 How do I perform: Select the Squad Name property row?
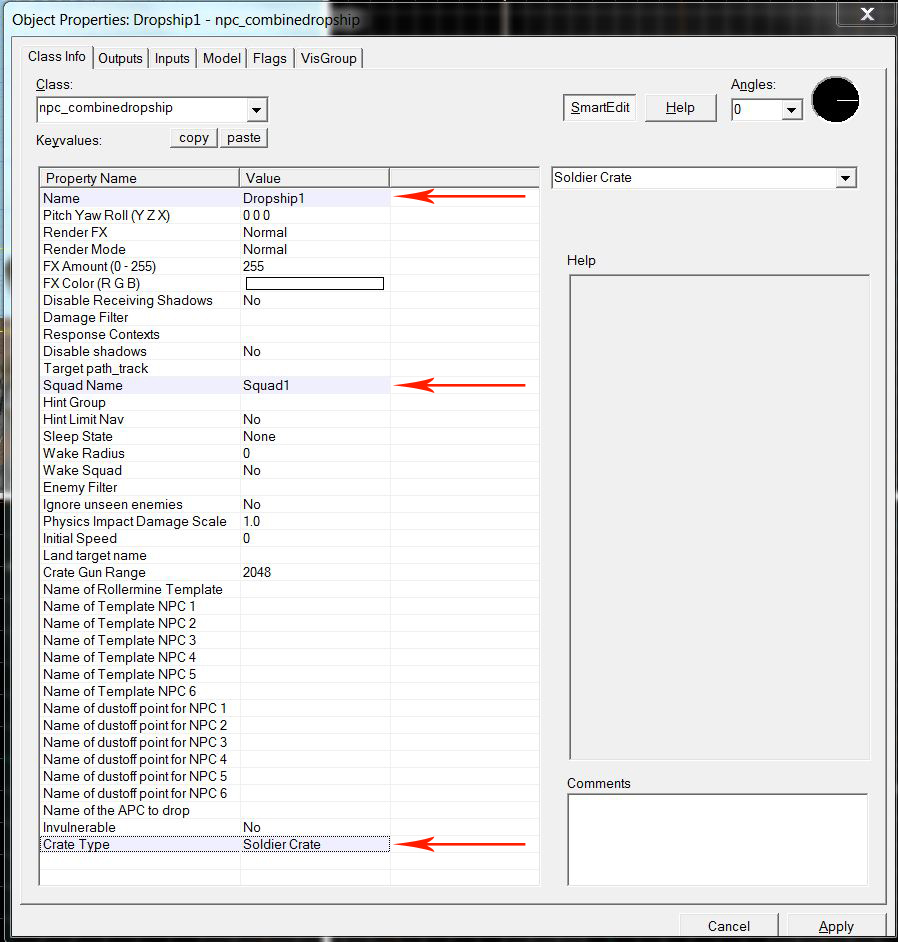pyautogui.click(x=215, y=386)
